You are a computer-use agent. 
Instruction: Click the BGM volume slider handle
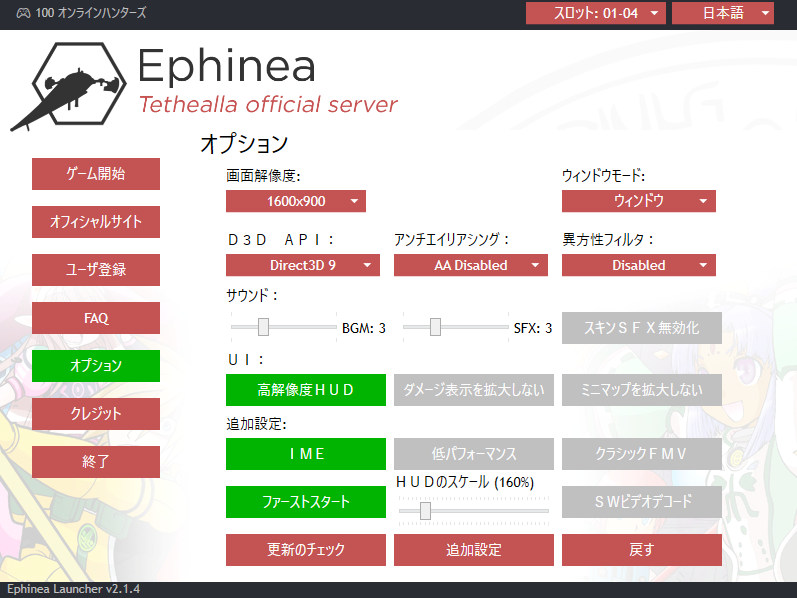click(263, 327)
